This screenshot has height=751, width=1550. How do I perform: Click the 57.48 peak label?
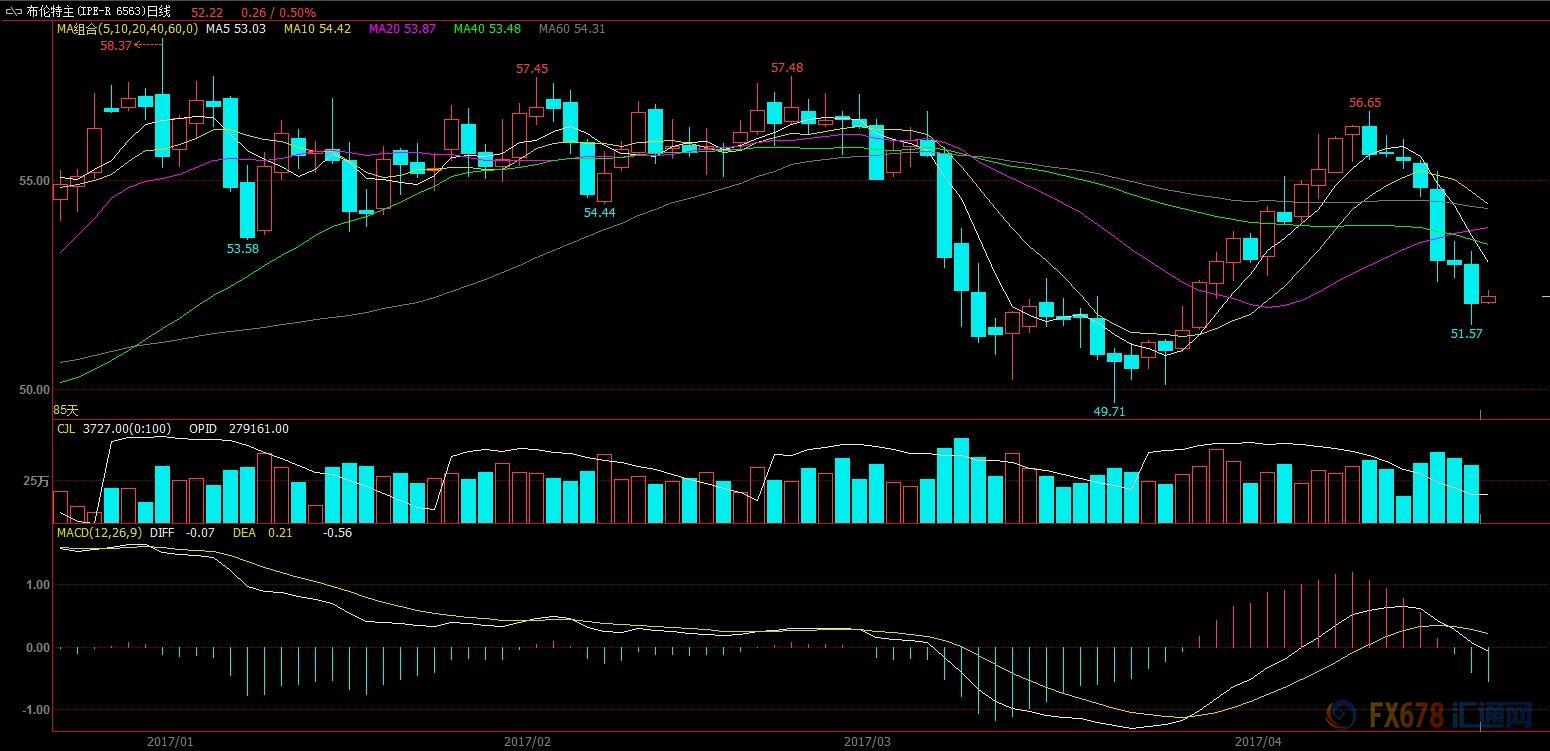(787, 68)
